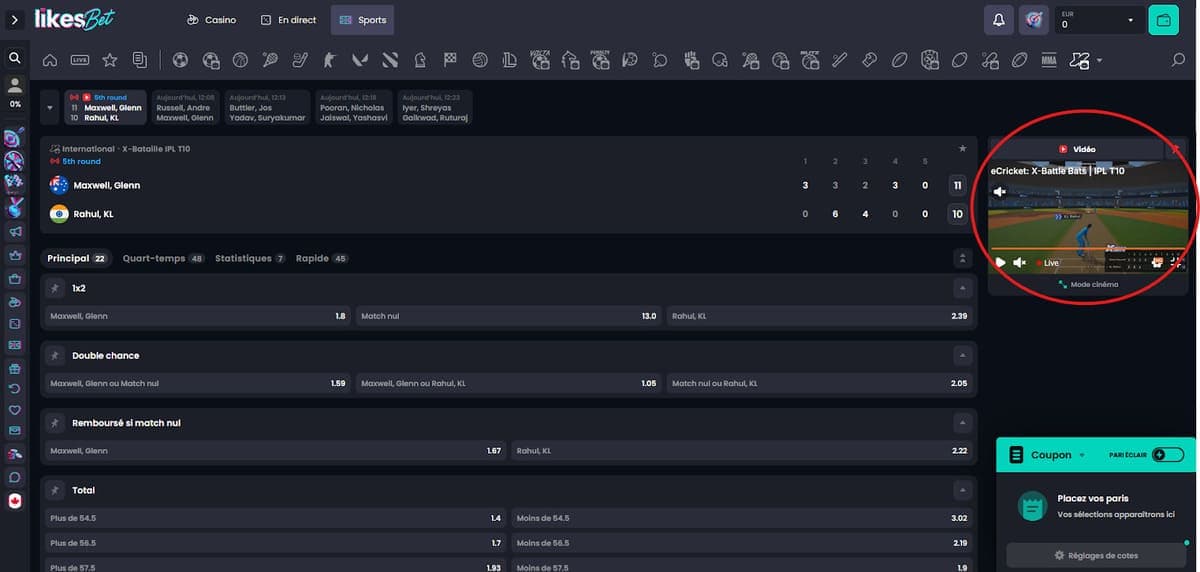This screenshot has height=572, width=1200.
Task: Toggle the Pari Éclair switch
Action: 1166,454
